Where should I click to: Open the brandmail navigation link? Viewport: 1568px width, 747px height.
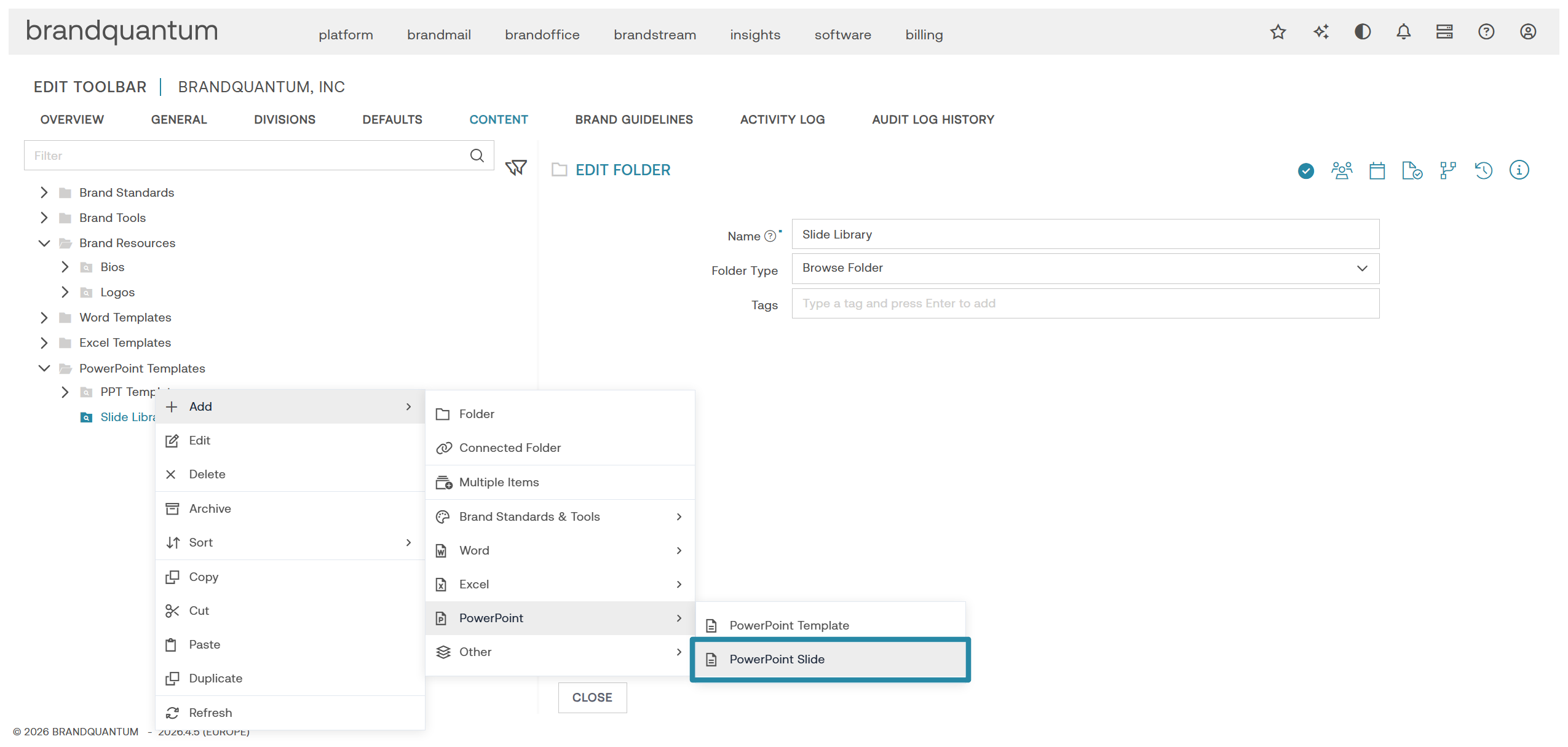439,35
